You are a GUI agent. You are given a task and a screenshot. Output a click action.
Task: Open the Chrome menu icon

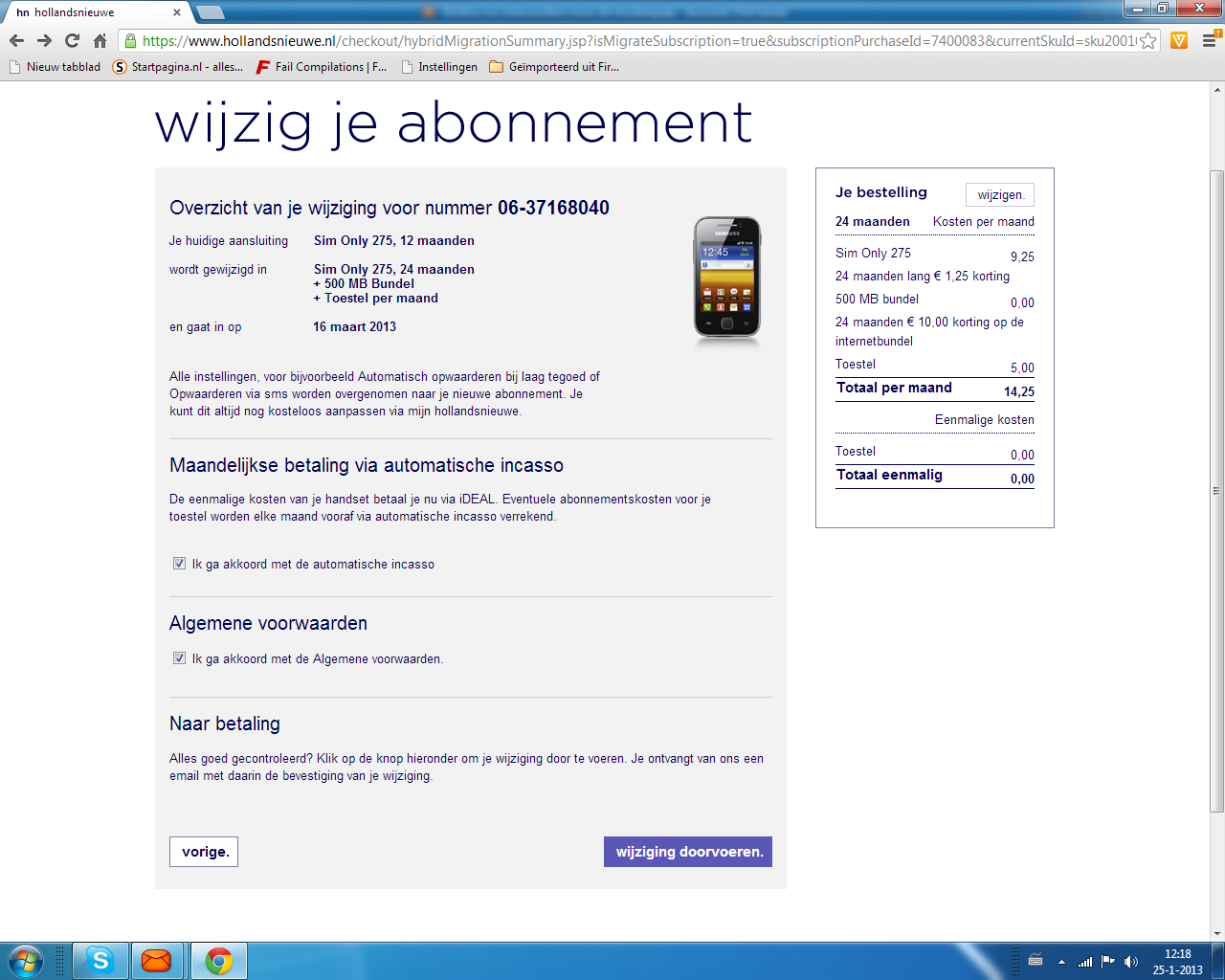[1209, 40]
